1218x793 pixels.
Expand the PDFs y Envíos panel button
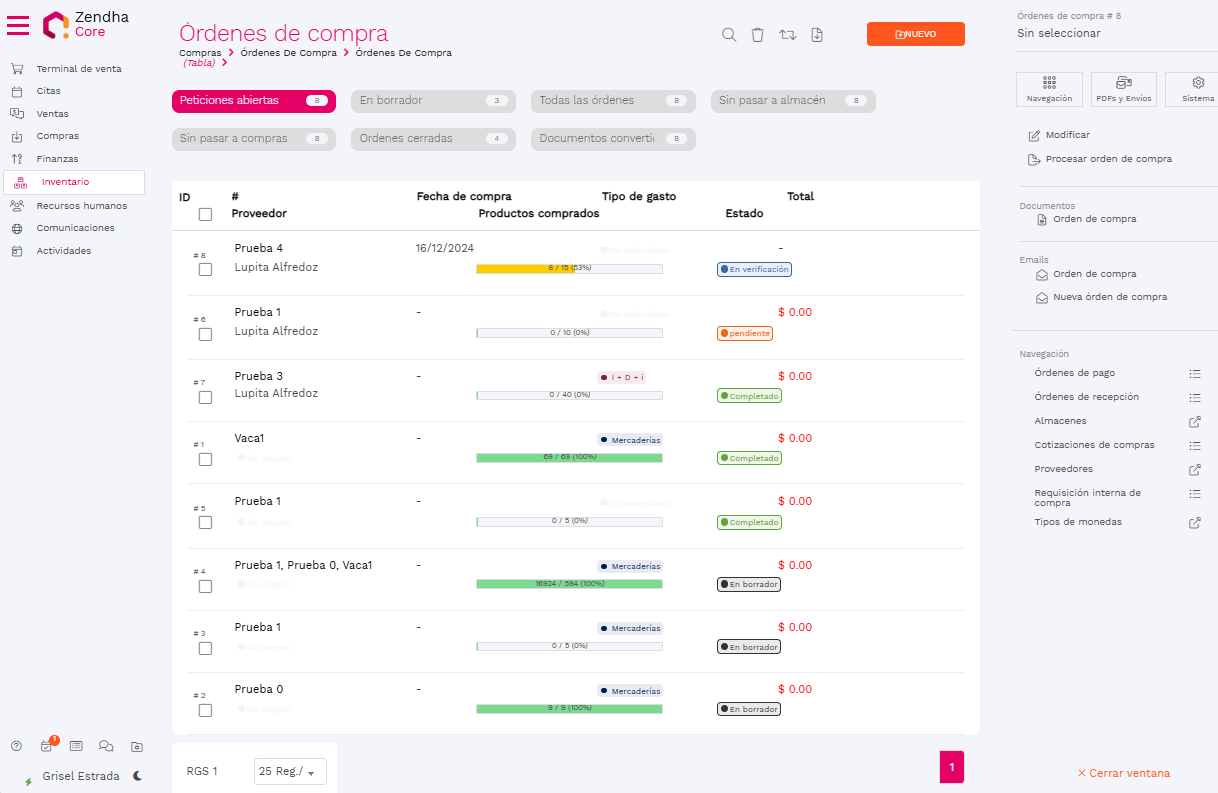pos(1123,89)
